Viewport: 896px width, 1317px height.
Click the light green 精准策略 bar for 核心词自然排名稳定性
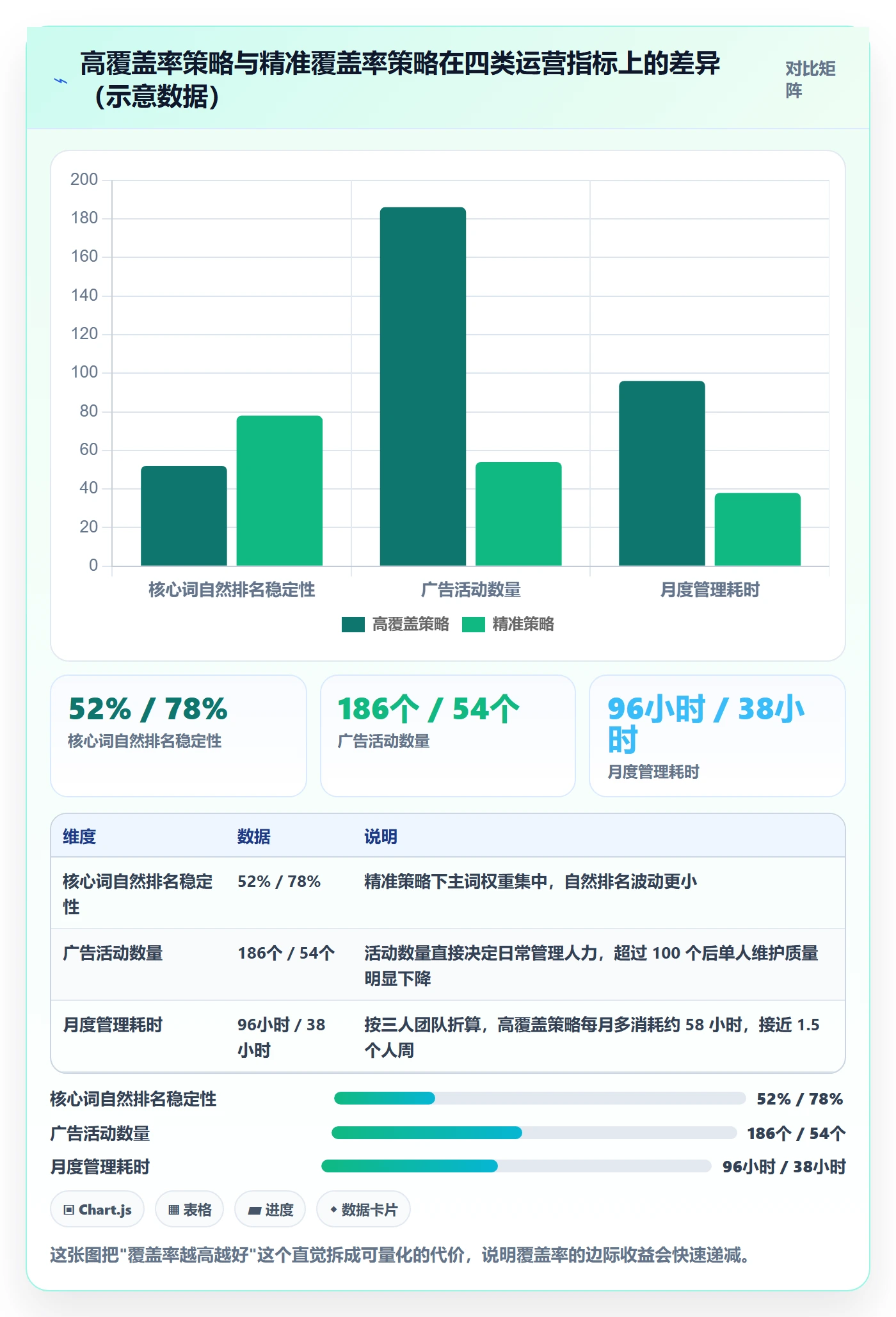coord(280,491)
